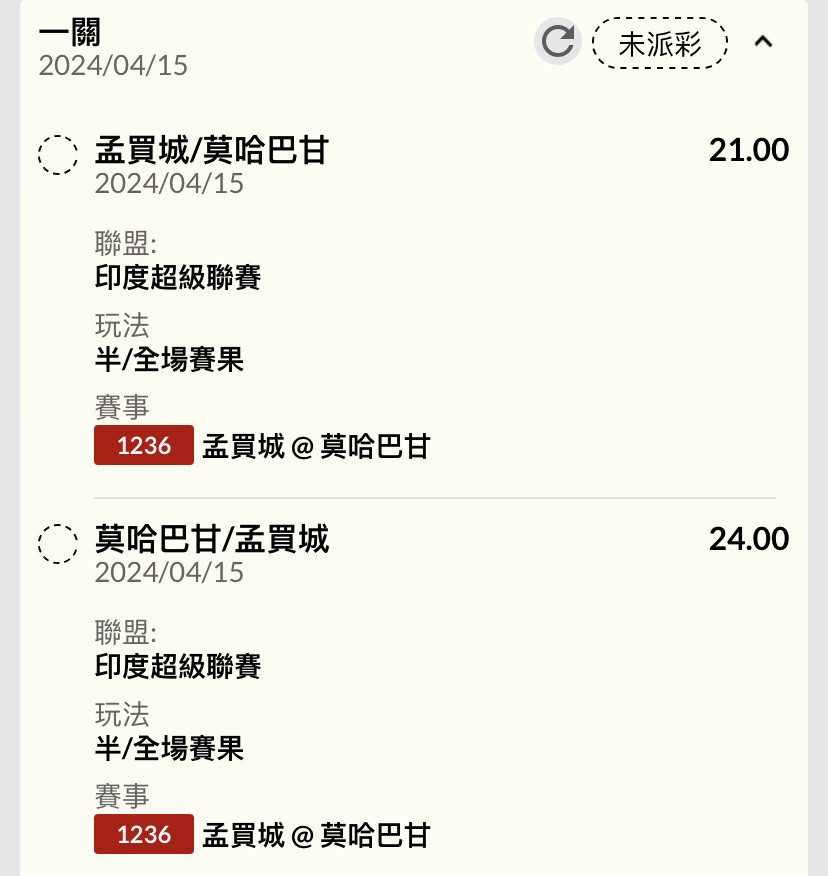
Task: Click the 24.00 odds value
Action: pyautogui.click(x=749, y=539)
